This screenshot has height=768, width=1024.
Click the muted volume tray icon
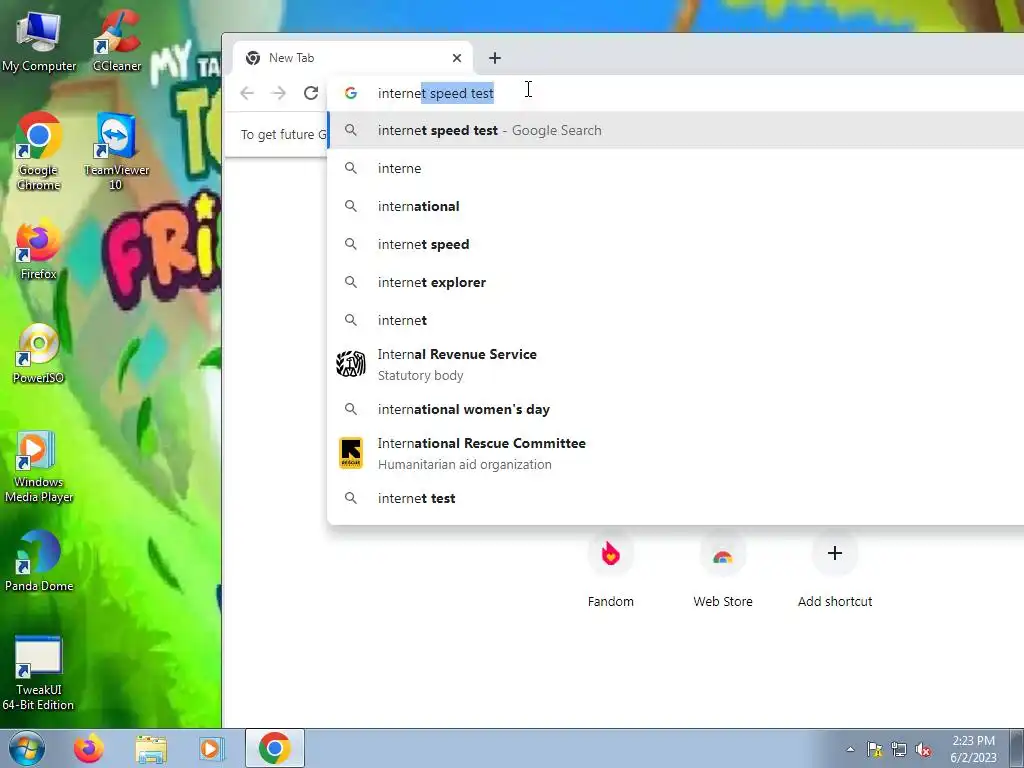923,749
